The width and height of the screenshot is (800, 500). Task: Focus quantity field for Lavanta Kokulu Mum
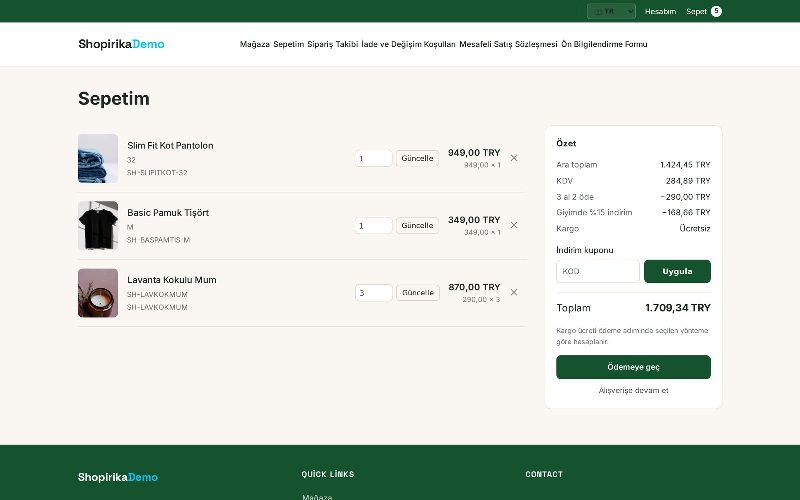coord(373,293)
